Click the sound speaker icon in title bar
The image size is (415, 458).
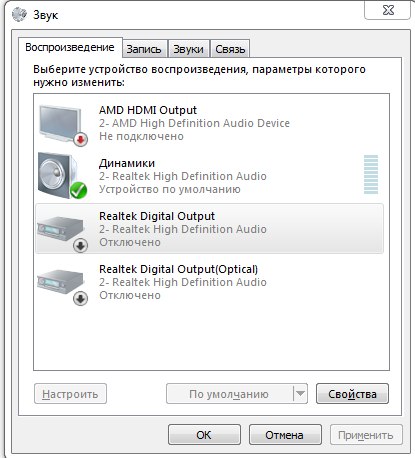pyautogui.click(x=19, y=15)
